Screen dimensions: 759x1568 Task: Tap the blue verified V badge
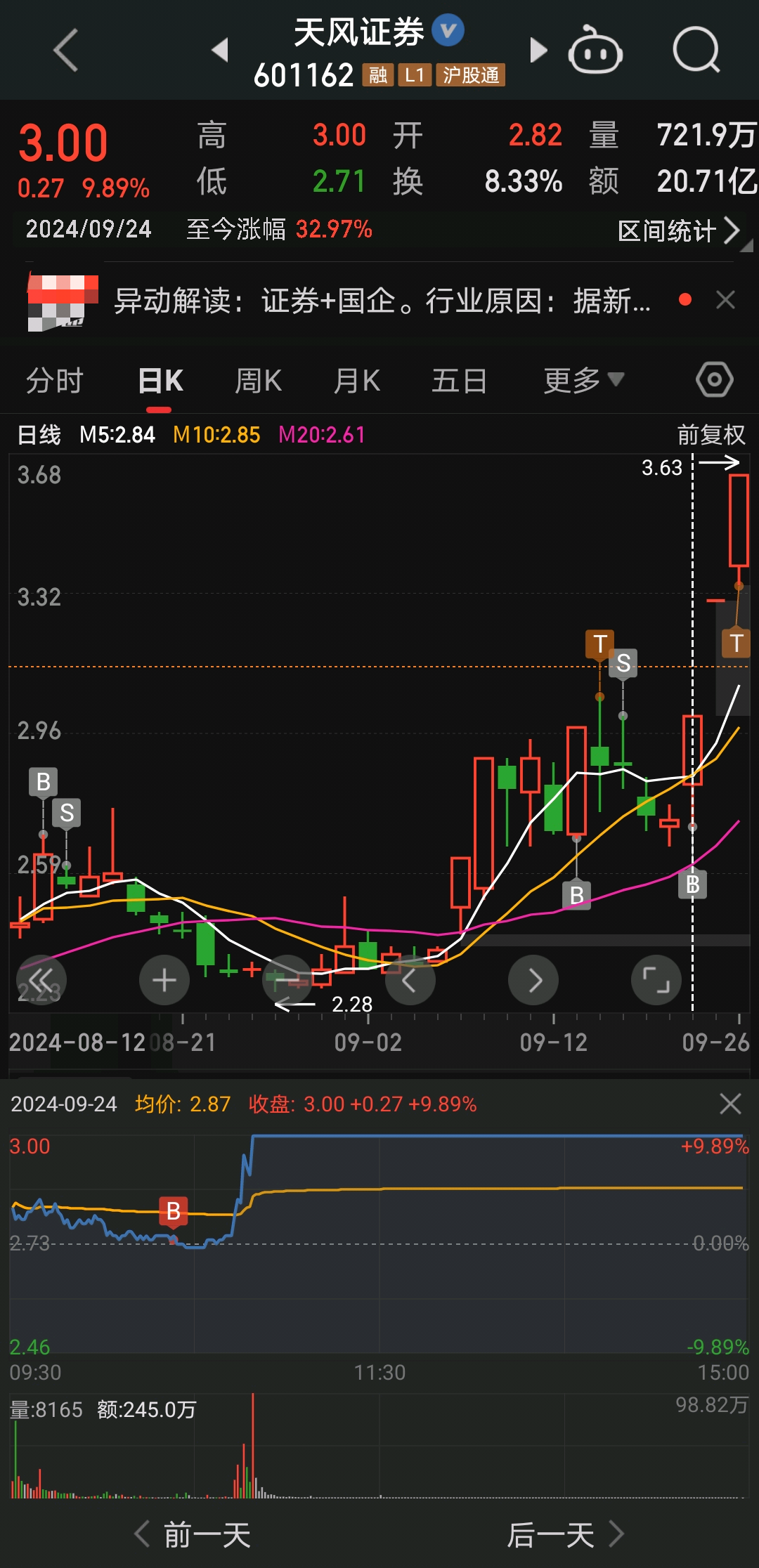[x=448, y=31]
